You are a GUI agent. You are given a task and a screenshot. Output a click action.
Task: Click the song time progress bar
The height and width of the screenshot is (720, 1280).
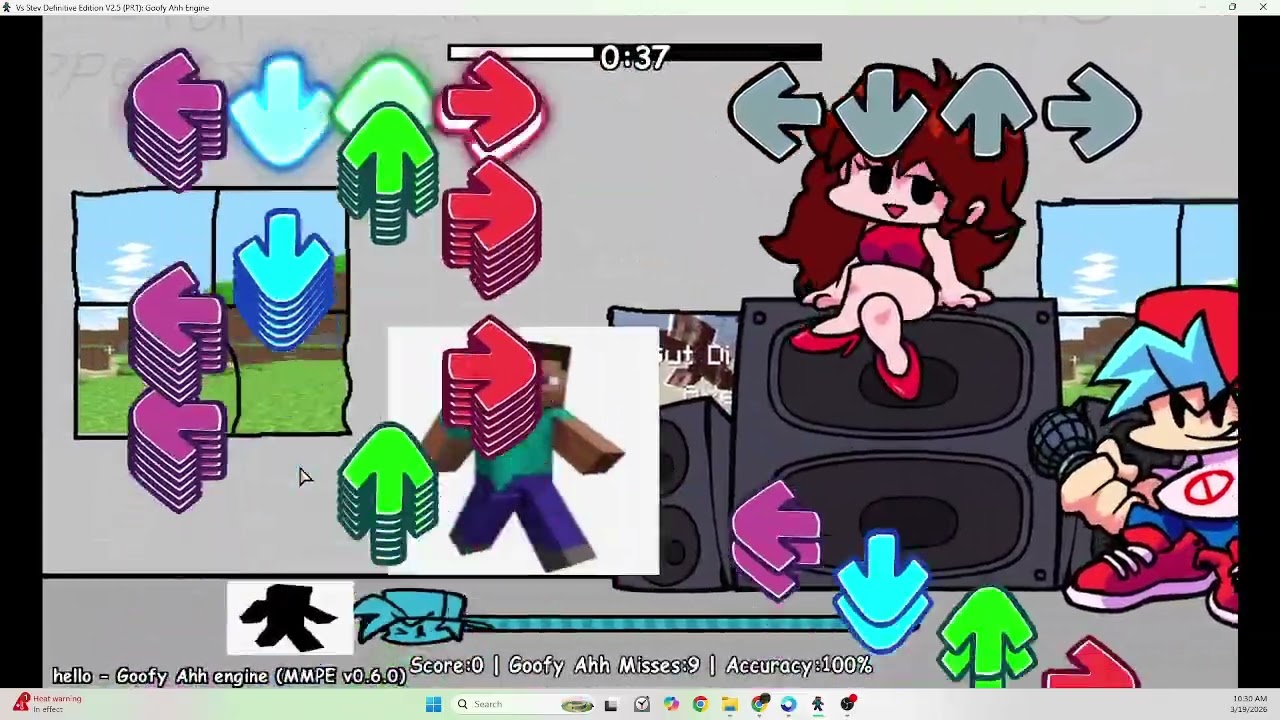(x=635, y=53)
